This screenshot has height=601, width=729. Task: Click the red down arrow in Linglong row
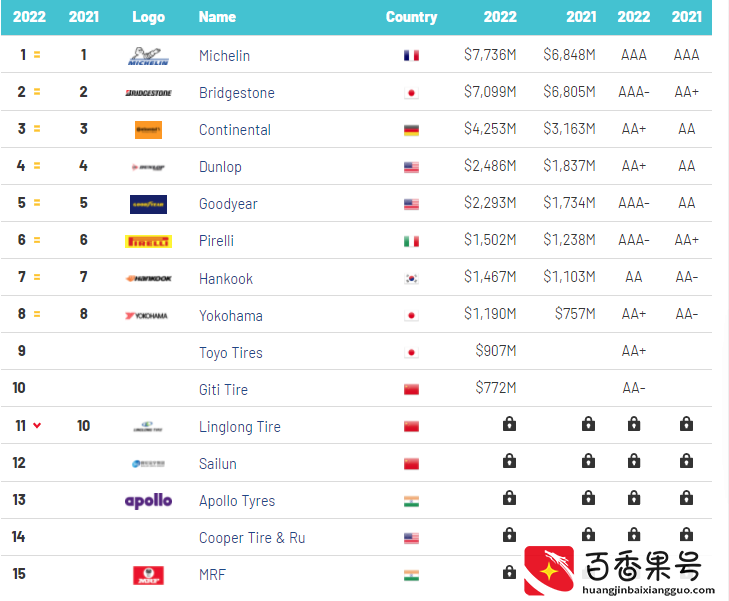coord(37,425)
